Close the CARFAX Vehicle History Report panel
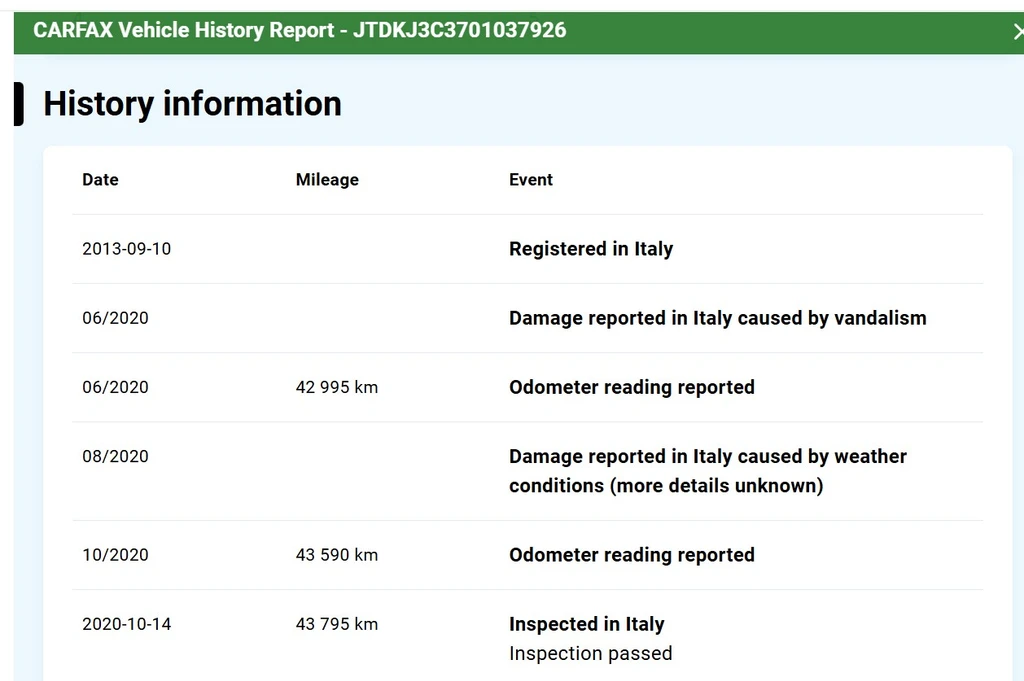 point(1018,31)
